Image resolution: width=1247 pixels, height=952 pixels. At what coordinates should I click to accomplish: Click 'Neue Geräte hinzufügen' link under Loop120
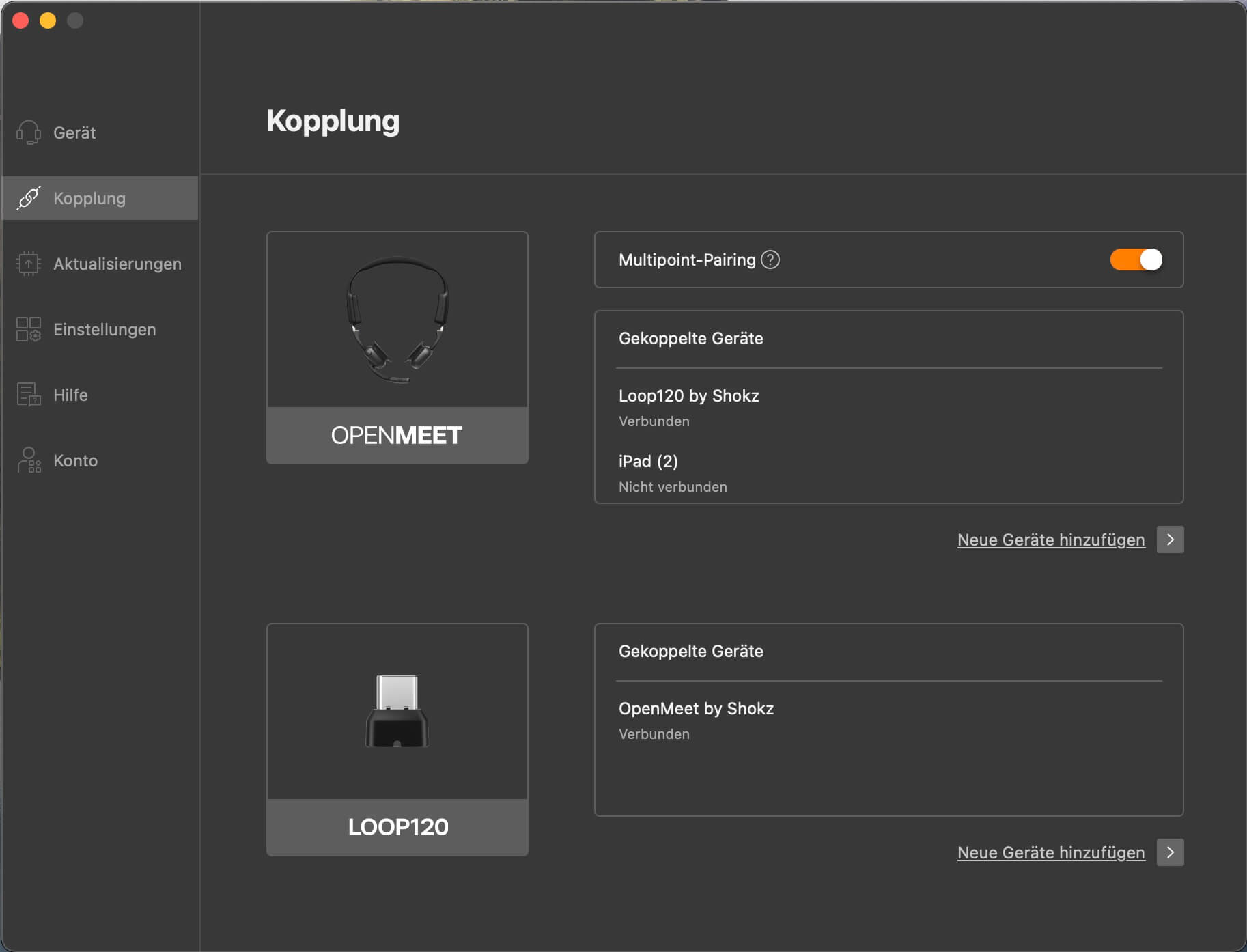[1050, 852]
